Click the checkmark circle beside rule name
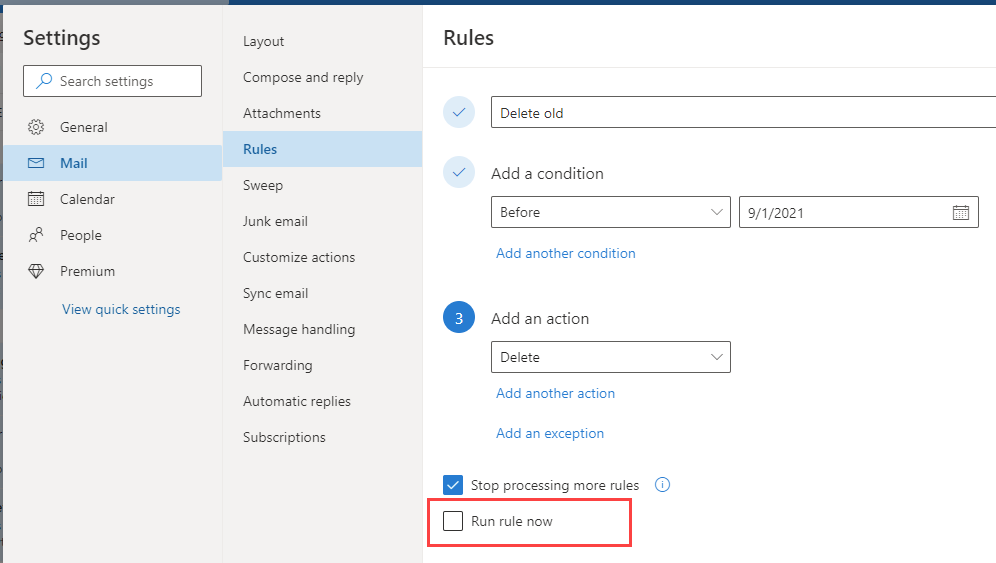 click(459, 112)
